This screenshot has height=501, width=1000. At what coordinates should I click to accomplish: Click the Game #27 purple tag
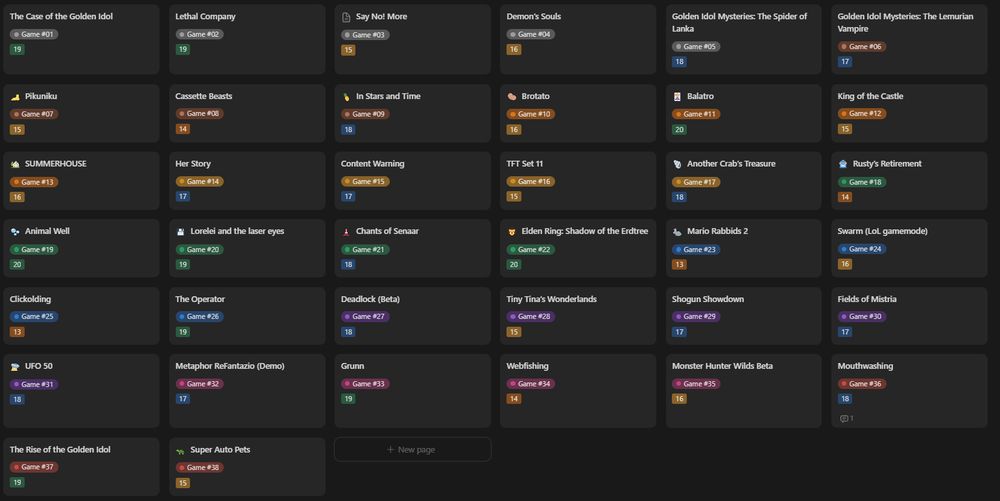[365, 317]
